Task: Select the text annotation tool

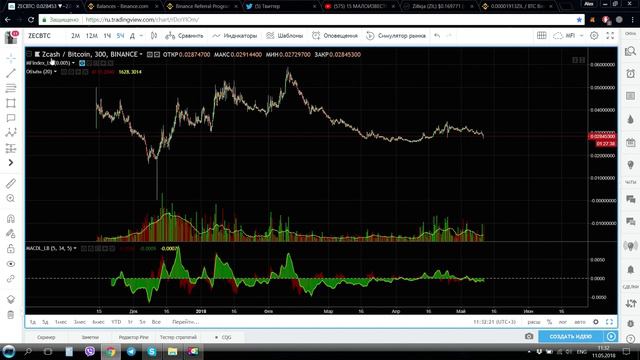Action: (x=11, y=118)
